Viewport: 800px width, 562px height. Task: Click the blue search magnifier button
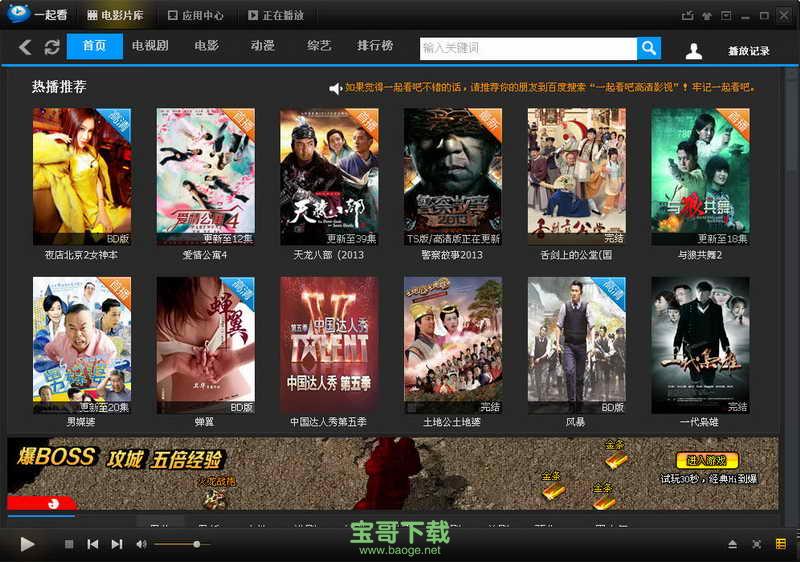click(649, 48)
